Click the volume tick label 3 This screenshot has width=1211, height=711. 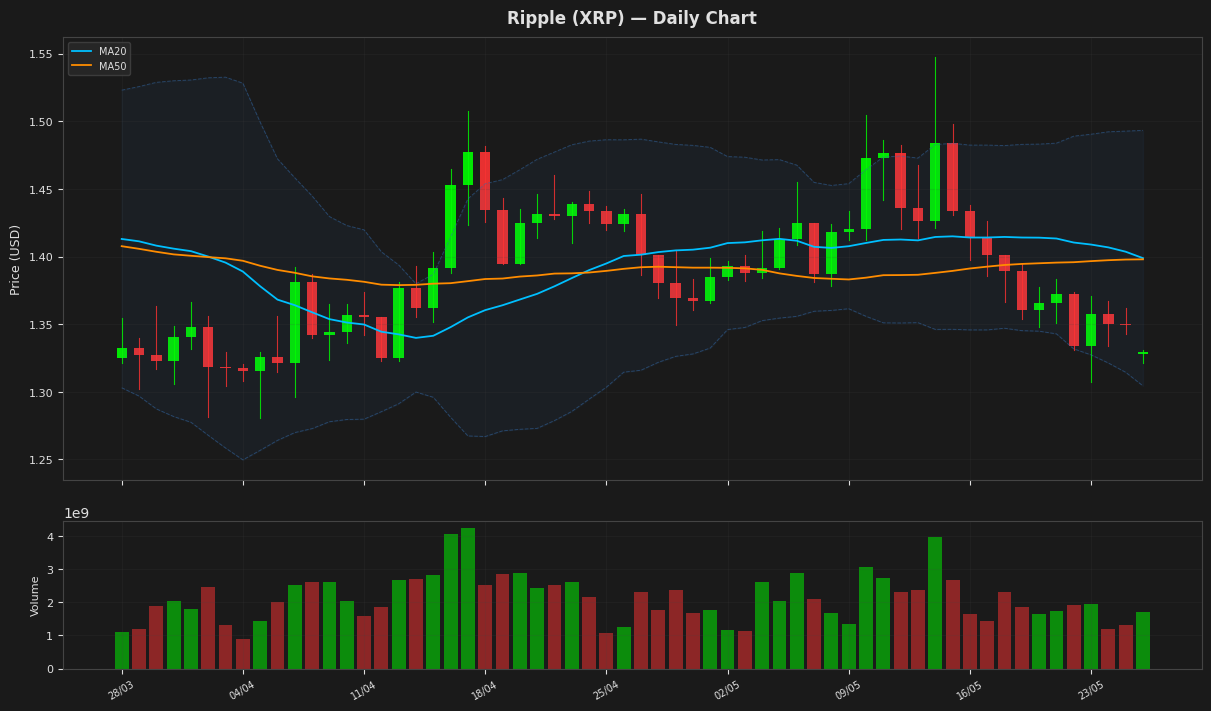point(52,570)
